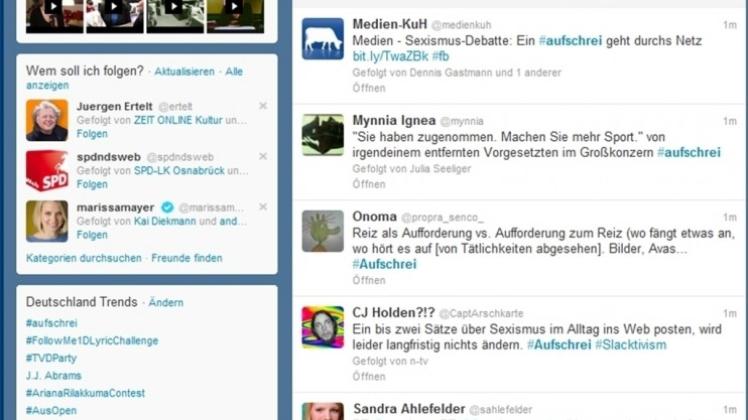Open #ArianaRilakkumaContest trend

point(85,393)
